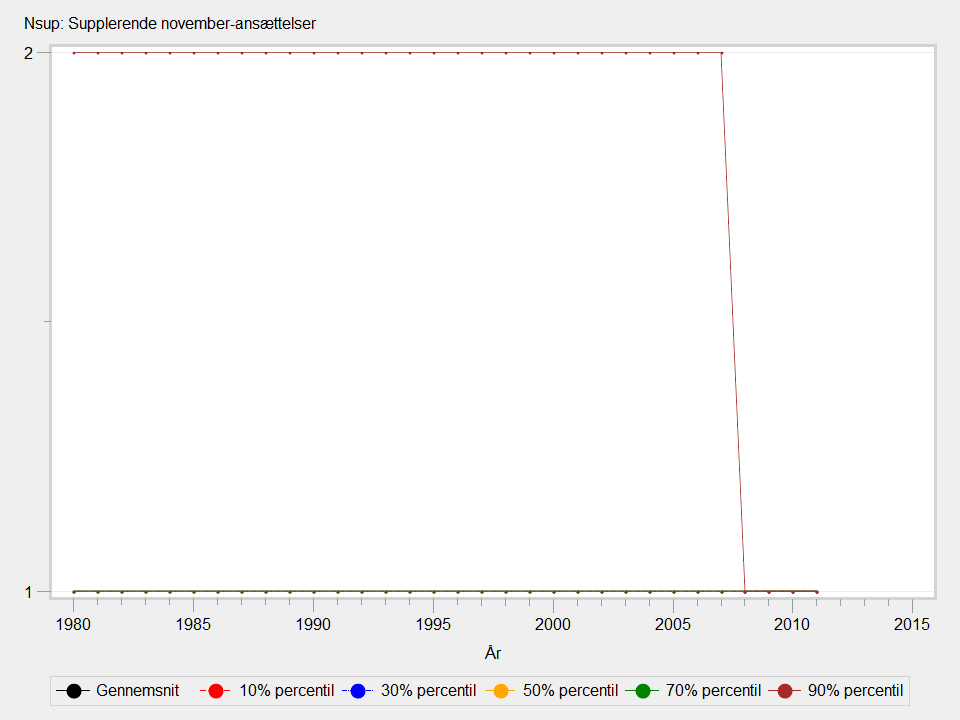The width and height of the screenshot is (960, 720).
Task: Click the y-axis label 2
Action: [29, 53]
